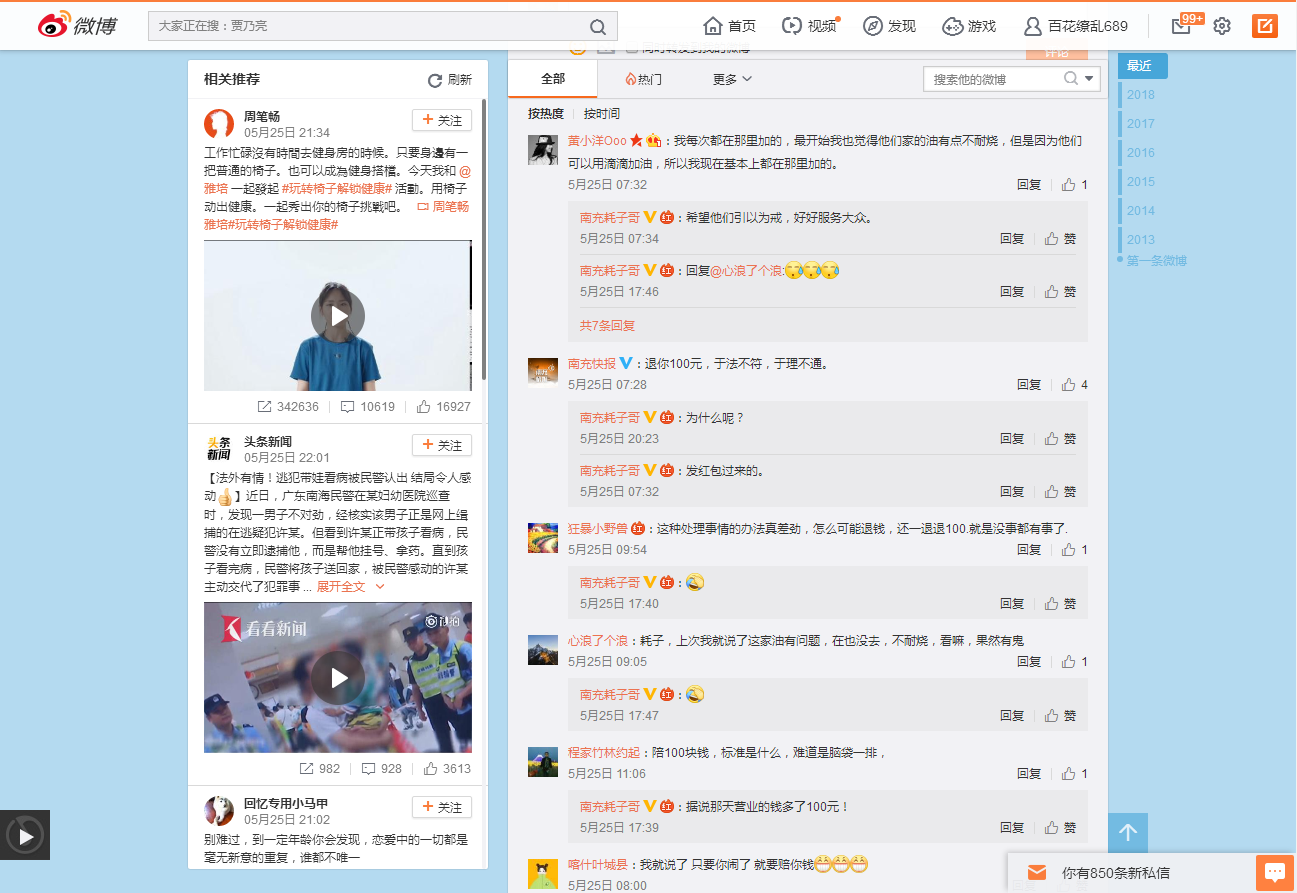
Task: Open the search box dropdown arrow
Action: 1090,79
